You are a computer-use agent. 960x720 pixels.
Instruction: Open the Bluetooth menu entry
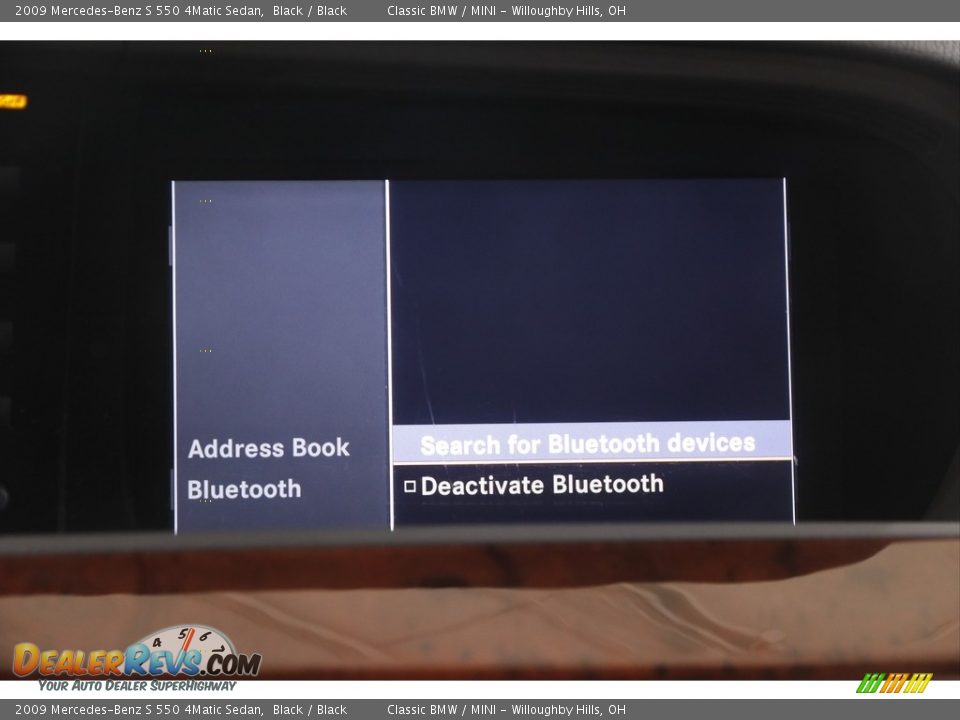click(x=244, y=489)
